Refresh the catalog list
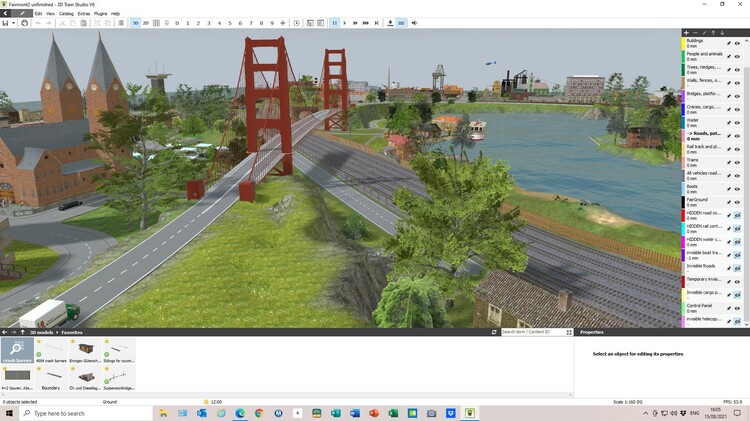750x421 pixels. coord(494,332)
